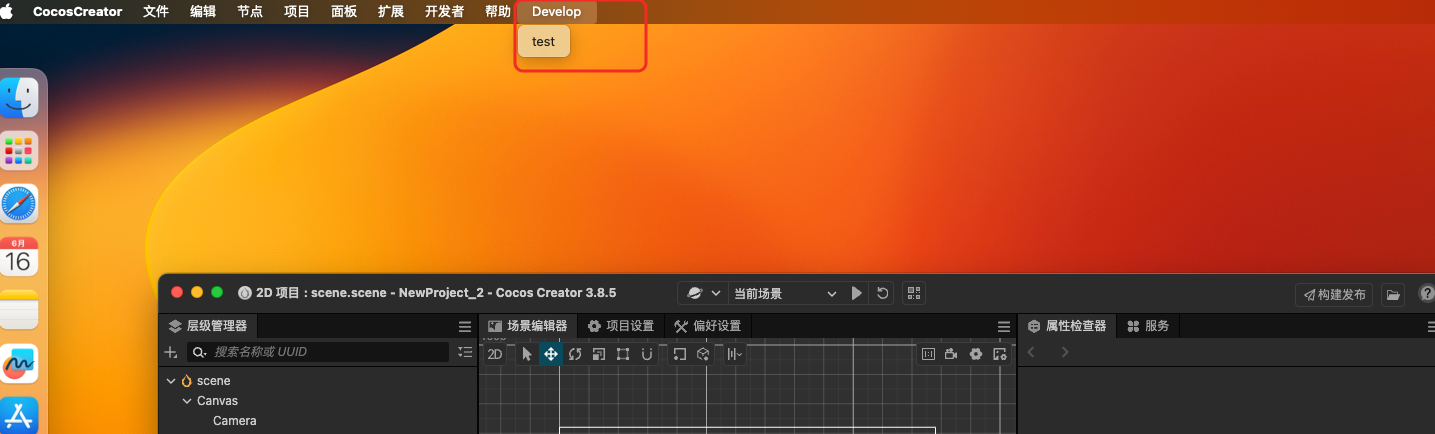Show the QR code preview icon

pyautogui.click(x=913, y=293)
